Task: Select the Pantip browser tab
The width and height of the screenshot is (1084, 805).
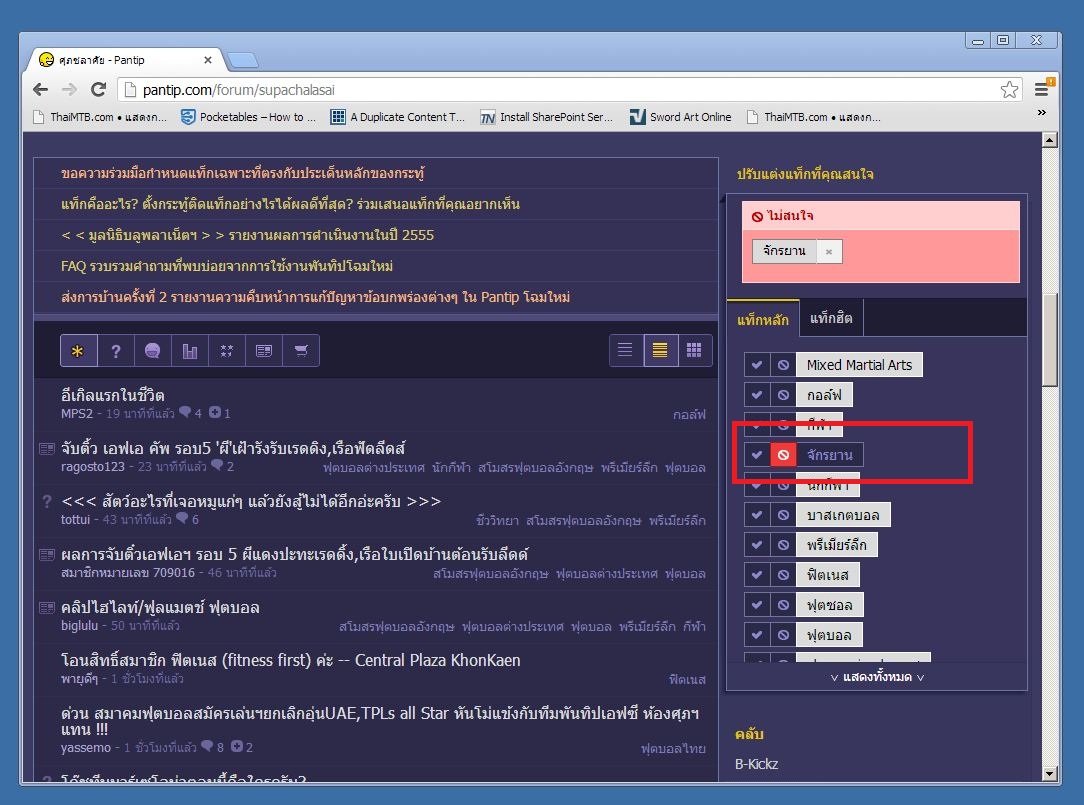Action: pos(124,60)
